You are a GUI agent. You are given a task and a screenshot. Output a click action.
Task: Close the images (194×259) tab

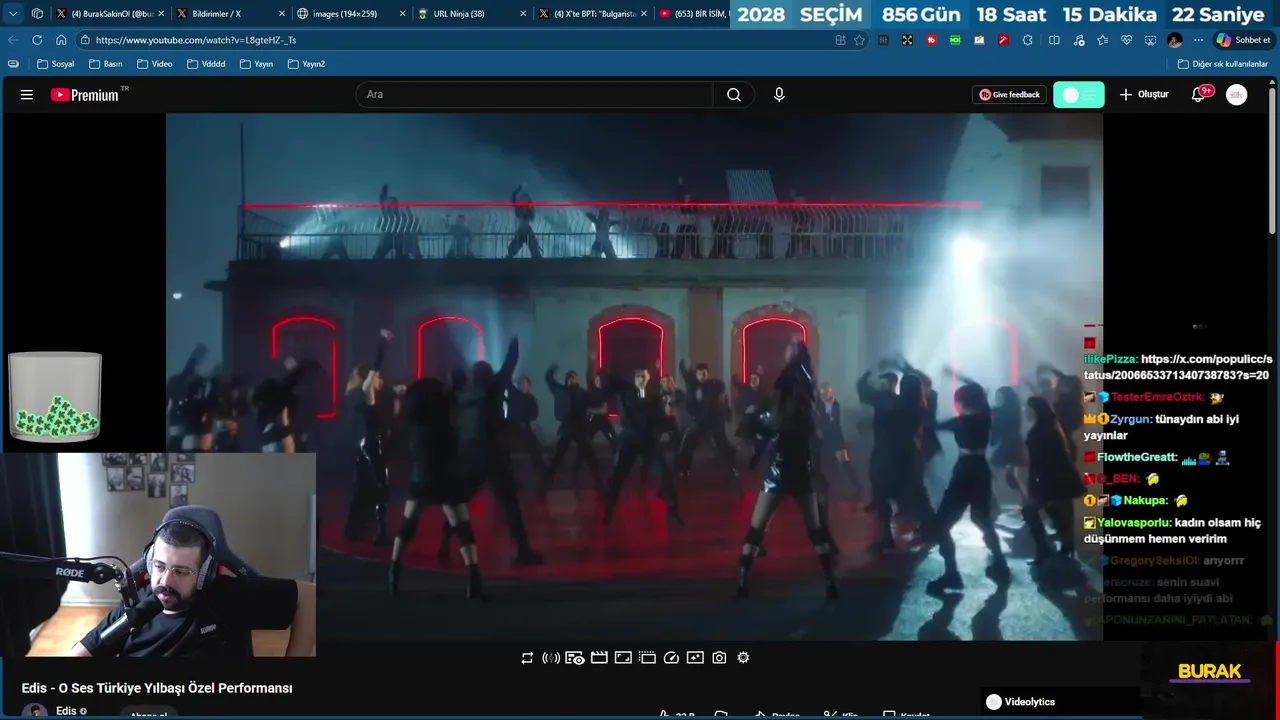tap(402, 14)
